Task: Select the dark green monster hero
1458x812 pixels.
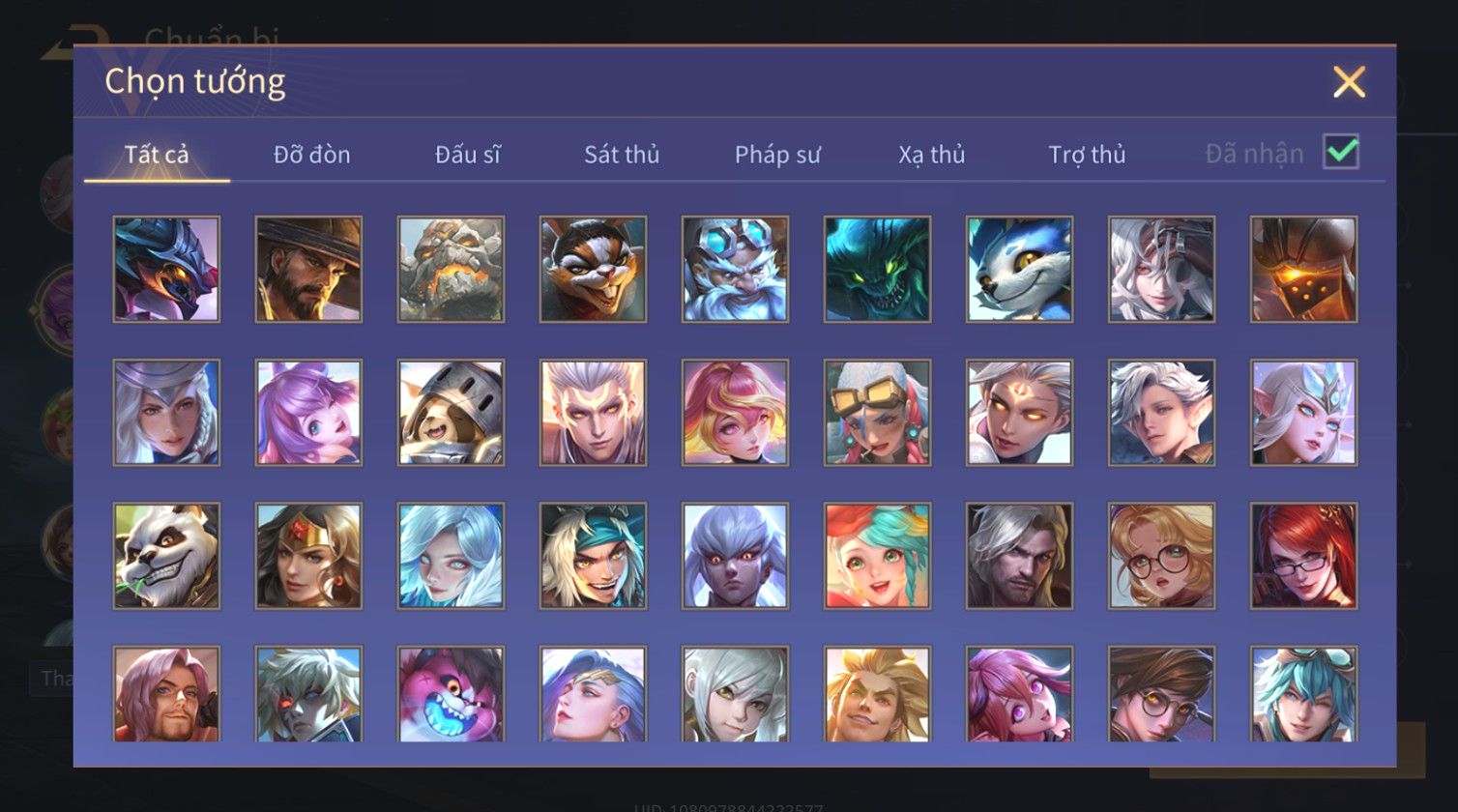Action: (877, 269)
